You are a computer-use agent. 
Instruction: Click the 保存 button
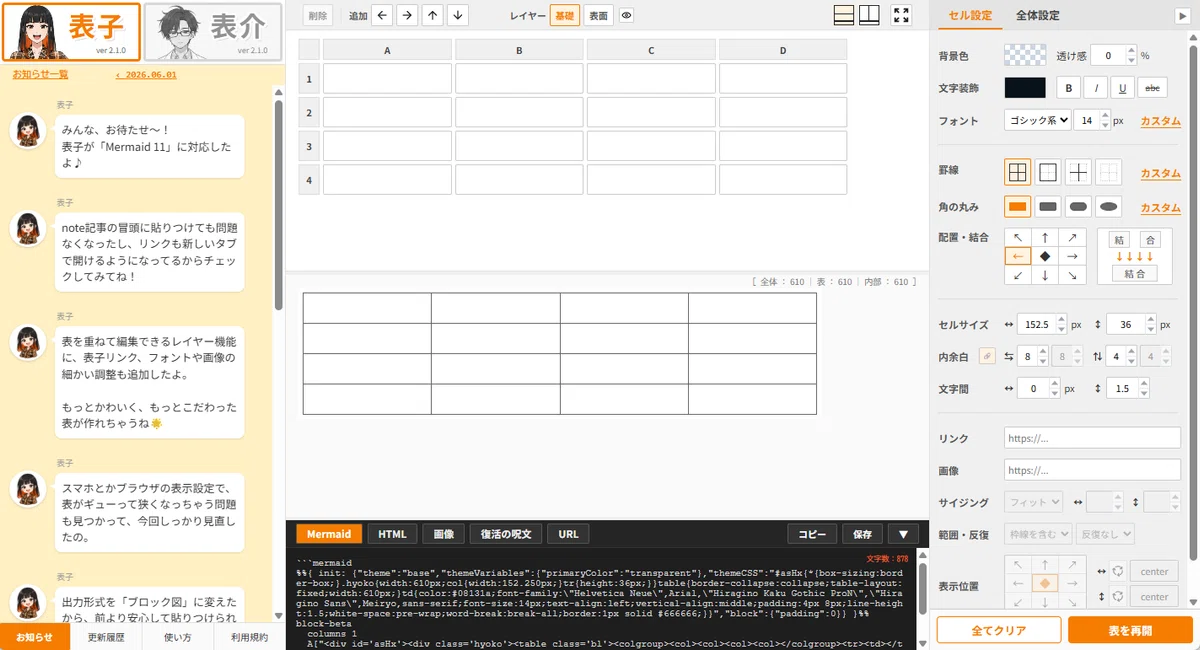click(863, 534)
